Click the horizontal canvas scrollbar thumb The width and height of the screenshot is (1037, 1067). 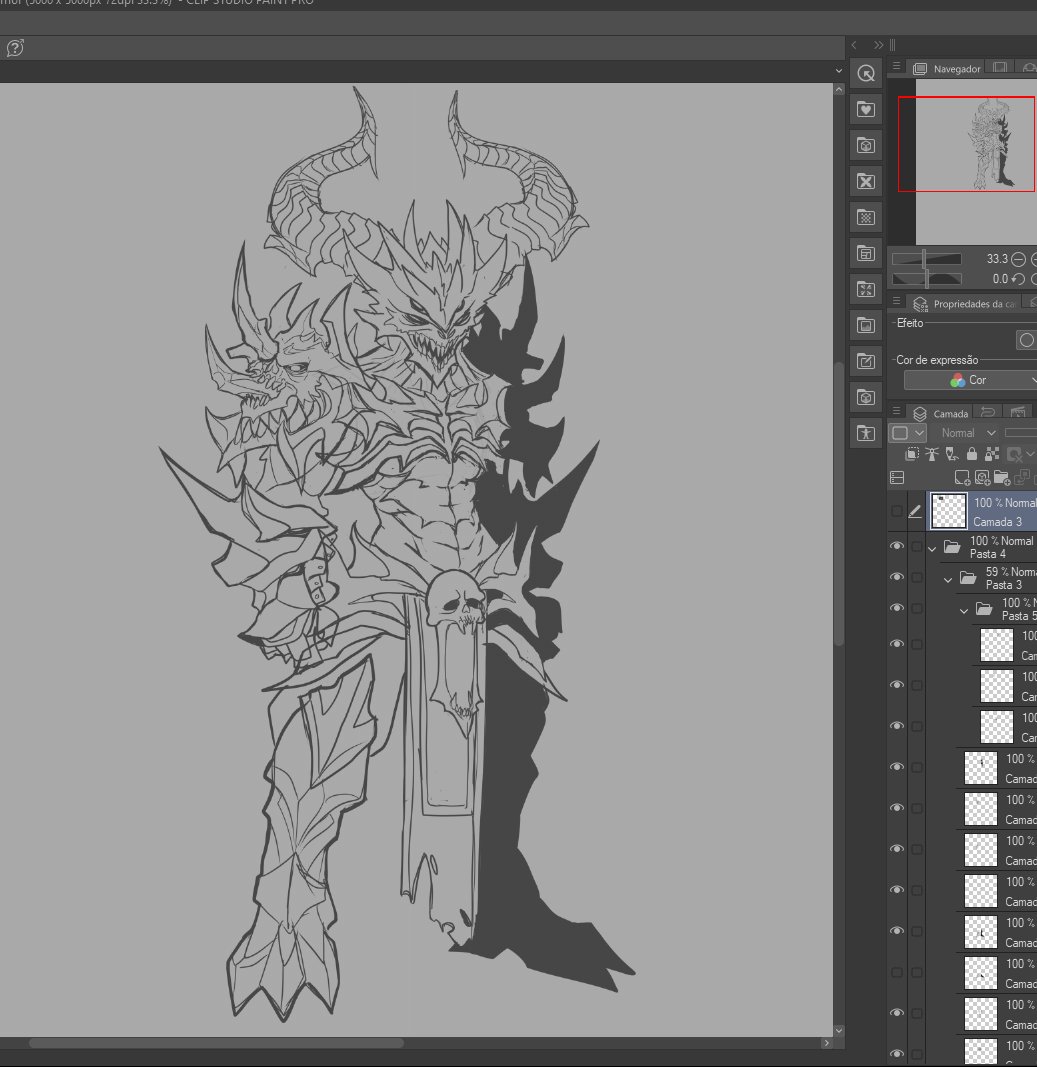tap(216, 1043)
